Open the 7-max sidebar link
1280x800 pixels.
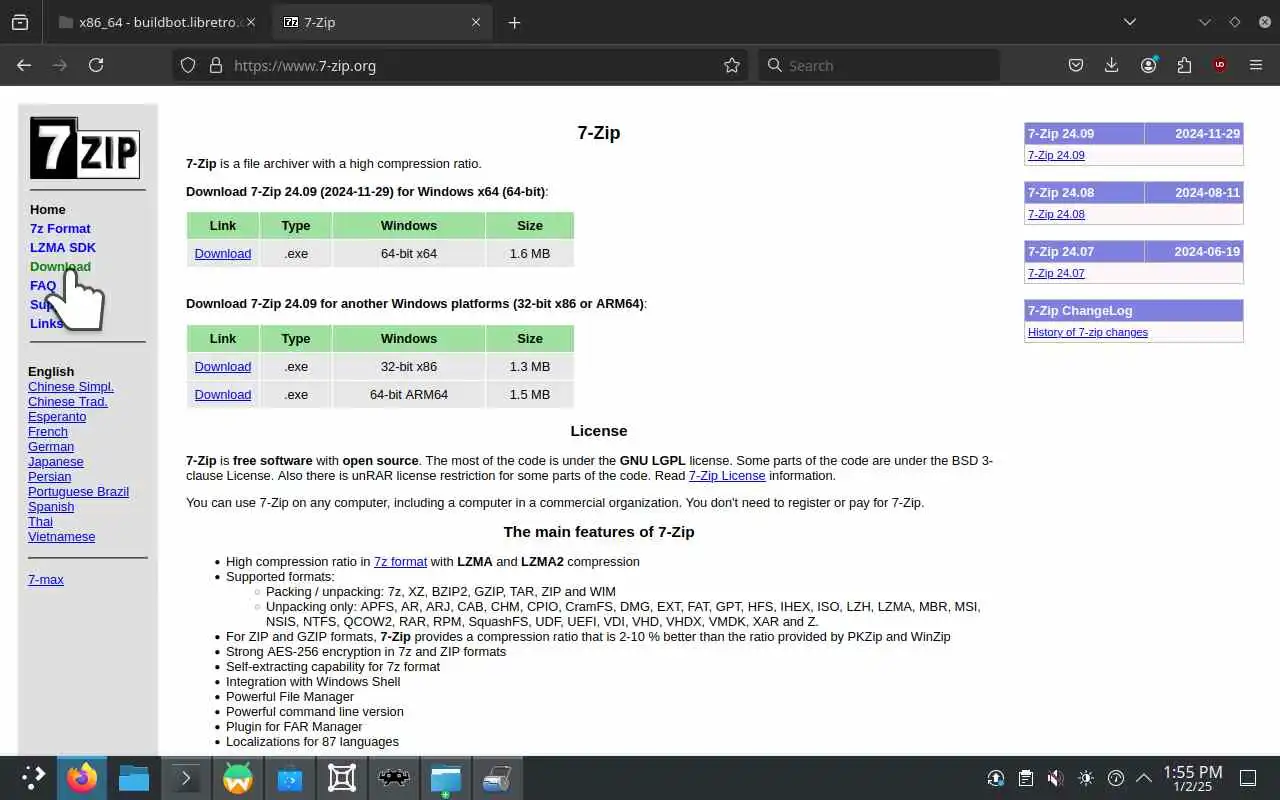(x=46, y=579)
